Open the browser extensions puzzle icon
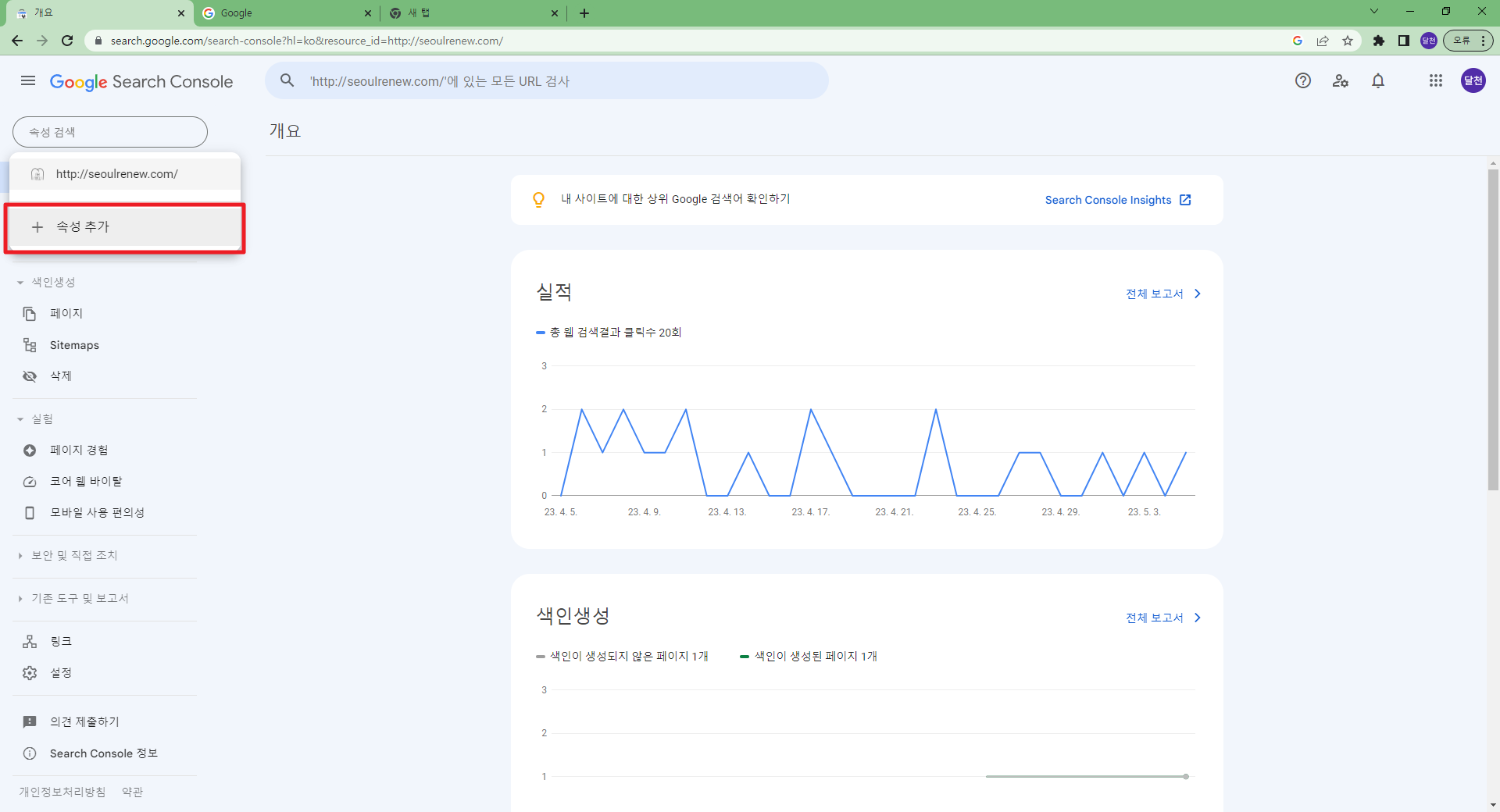Viewport: 1500px width, 812px height. pyautogui.click(x=1379, y=41)
